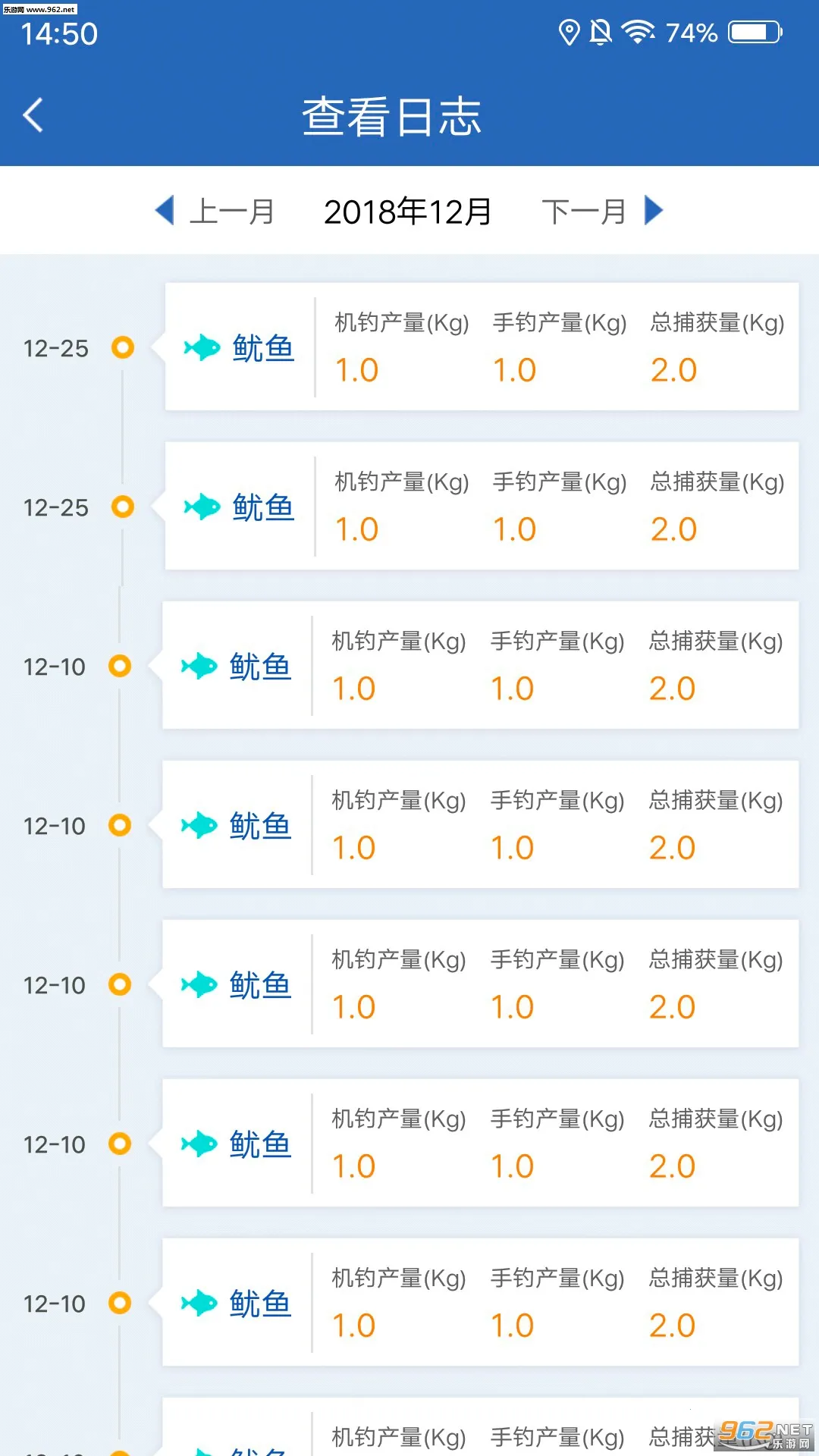Tap the 手钓产量 value in the first 12-10 entry
The image size is (819, 1456).
pyautogui.click(x=513, y=689)
